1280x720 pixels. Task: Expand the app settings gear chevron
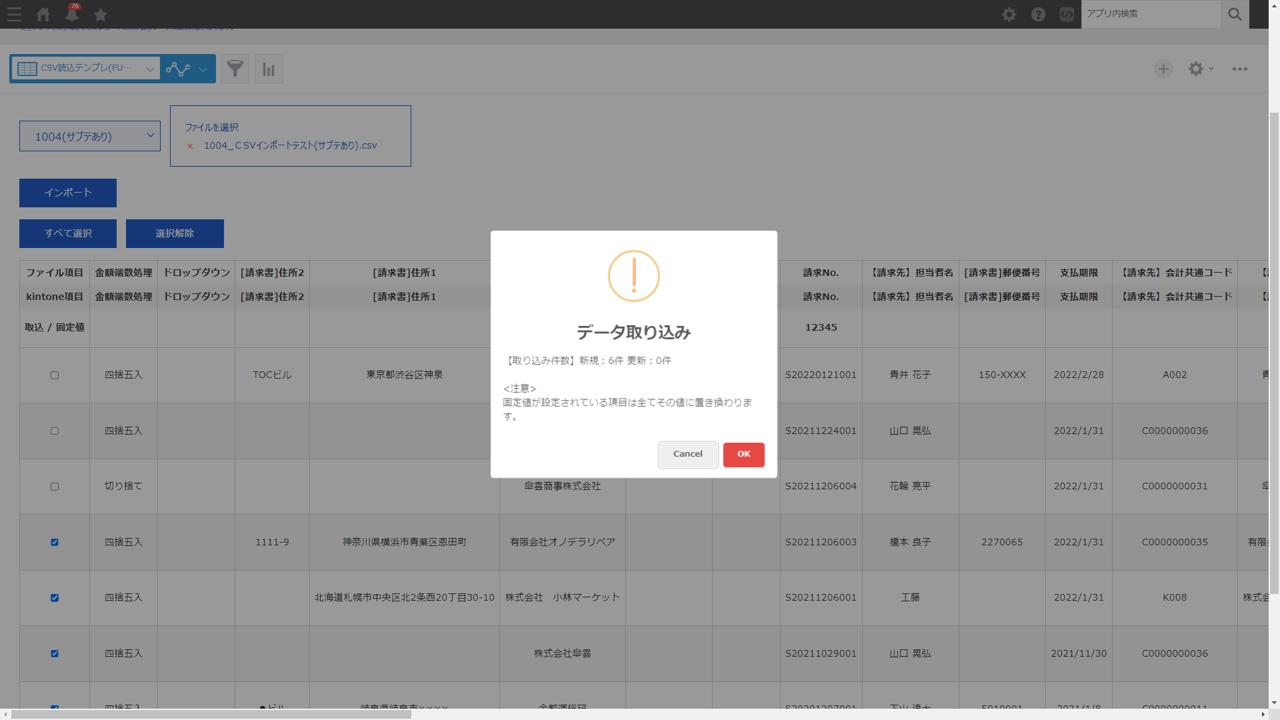(x=1211, y=69)
